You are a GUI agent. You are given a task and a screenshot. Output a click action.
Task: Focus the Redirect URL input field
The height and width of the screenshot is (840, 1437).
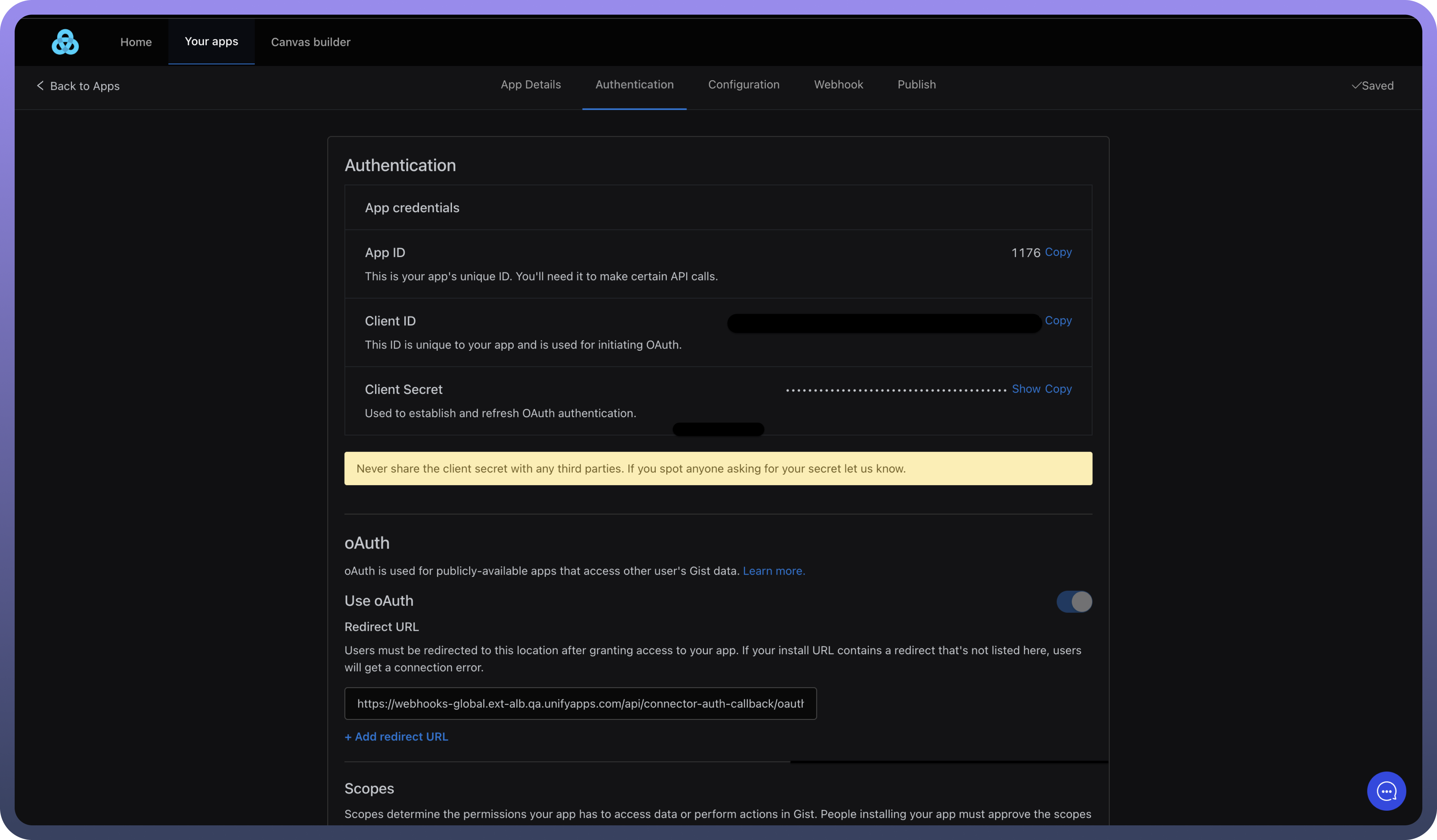click(580, 703)
